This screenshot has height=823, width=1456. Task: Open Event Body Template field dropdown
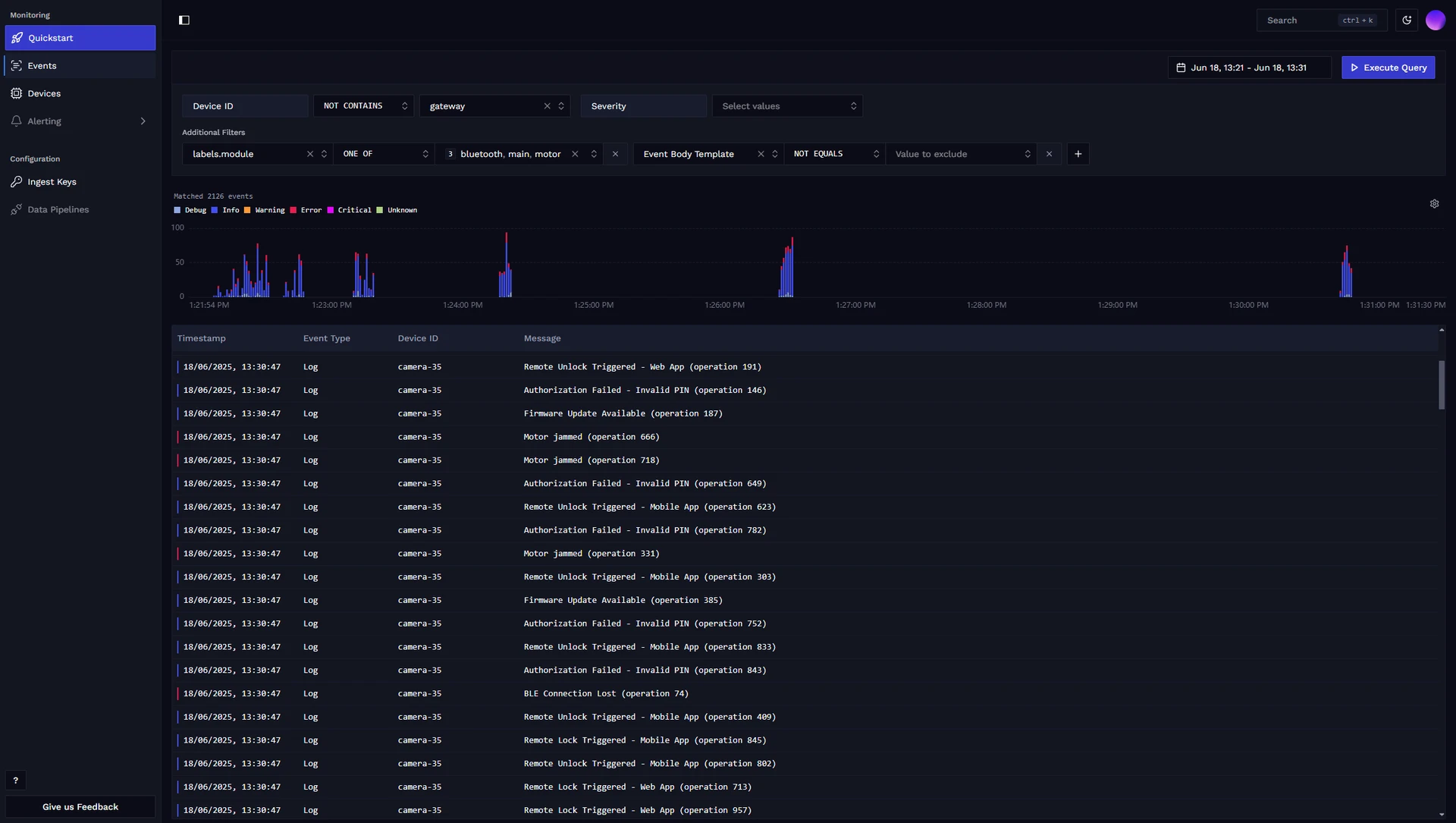pyautogui.click(x=774, y=154)
